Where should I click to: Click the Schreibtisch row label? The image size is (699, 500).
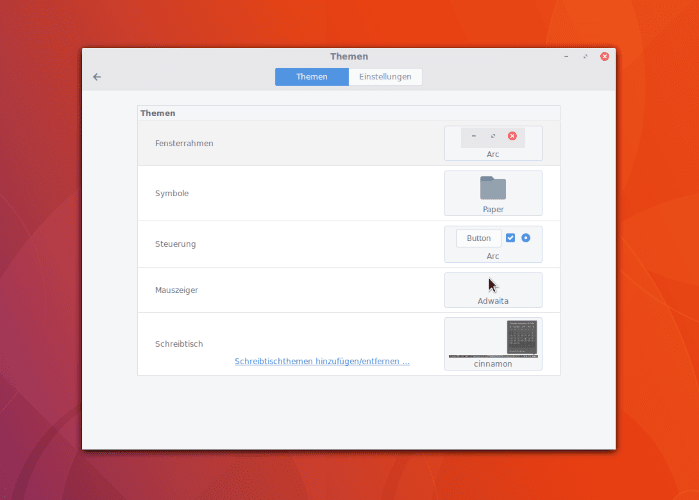coord(179,344)
